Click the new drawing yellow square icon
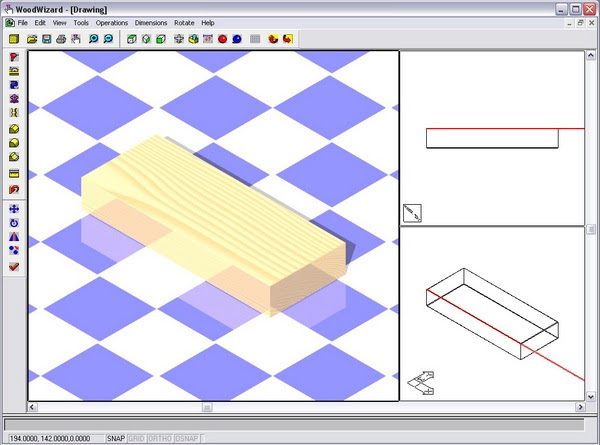600x445 pixels. coord(14,39)
